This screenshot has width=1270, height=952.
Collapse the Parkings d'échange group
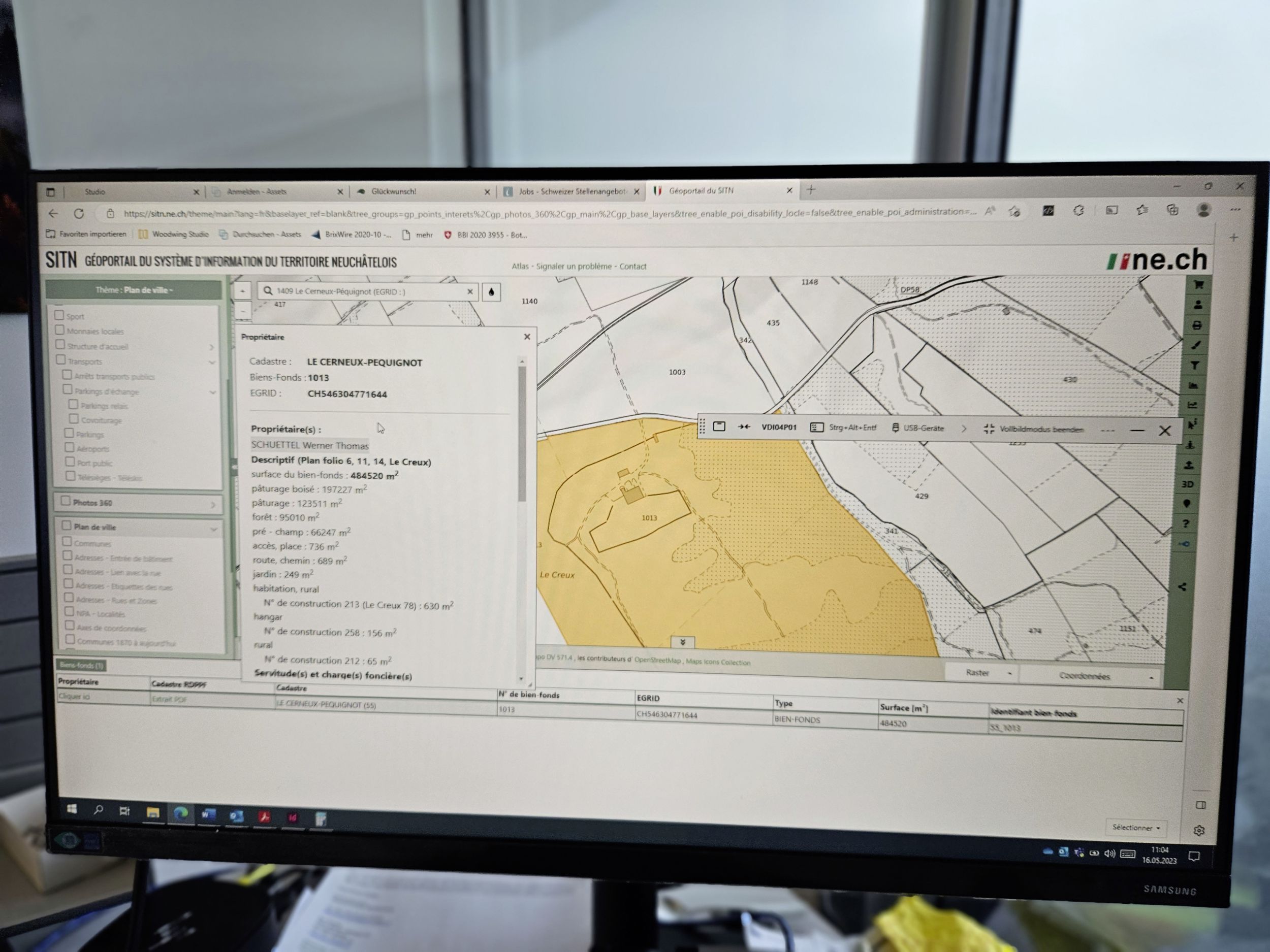tap(212, 392)
